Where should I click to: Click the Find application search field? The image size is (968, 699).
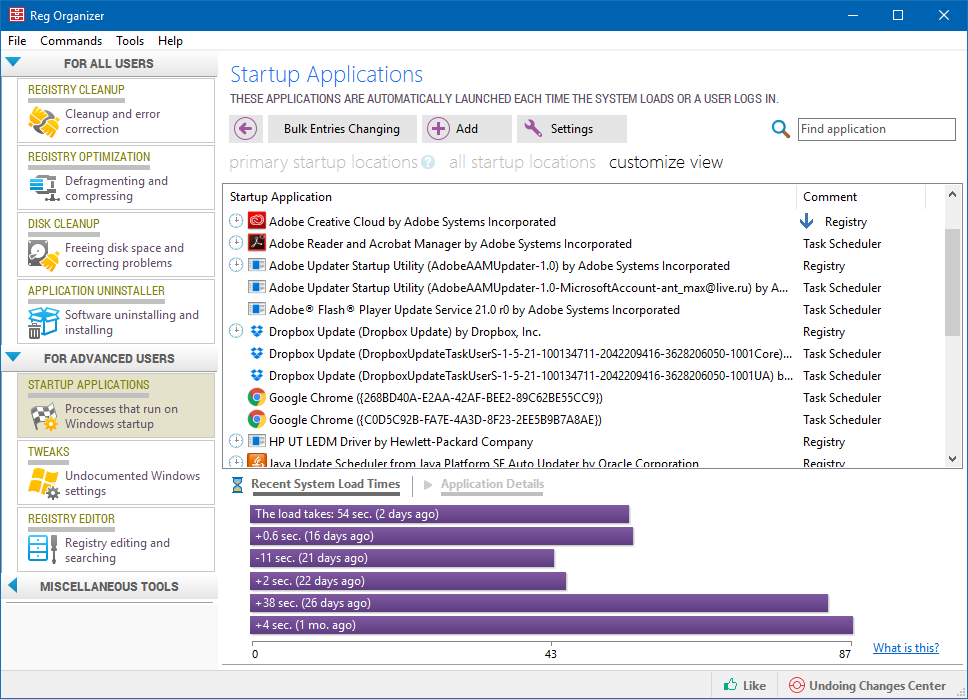(876, 129)
